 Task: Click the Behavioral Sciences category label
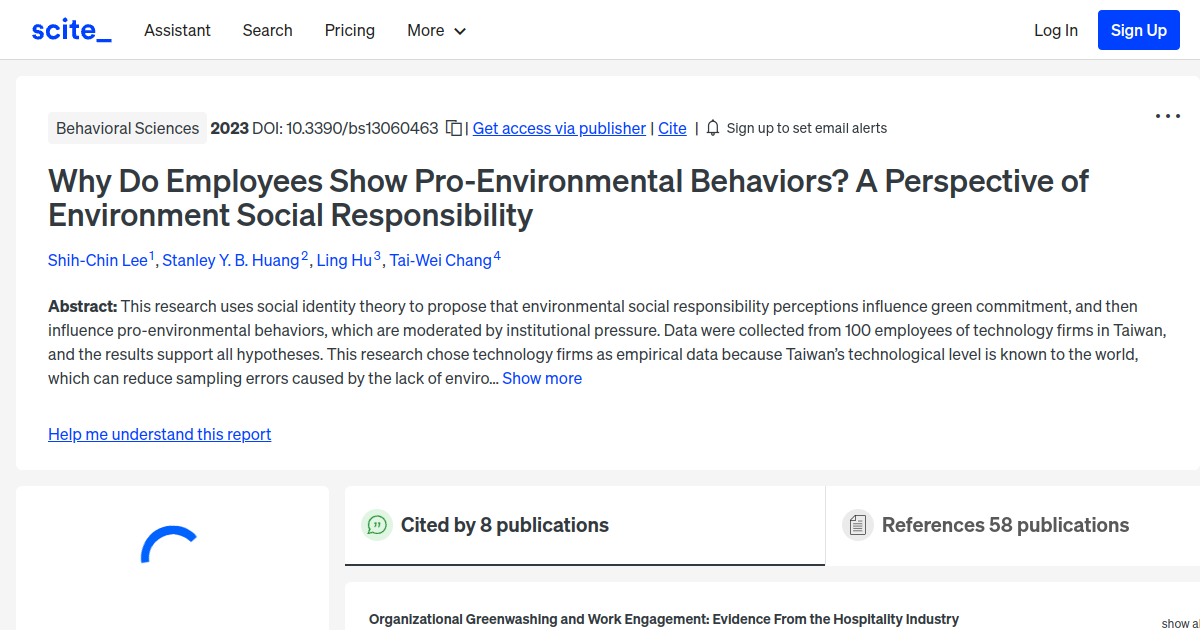127,128
